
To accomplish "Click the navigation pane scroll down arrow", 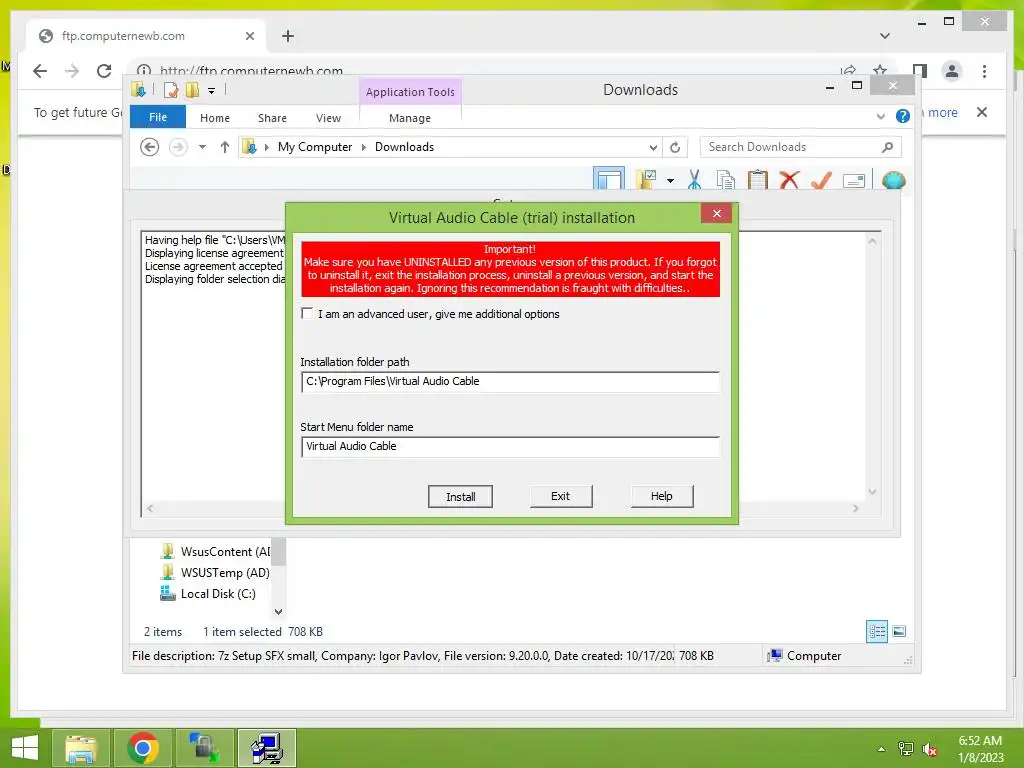I will [278, 612].
